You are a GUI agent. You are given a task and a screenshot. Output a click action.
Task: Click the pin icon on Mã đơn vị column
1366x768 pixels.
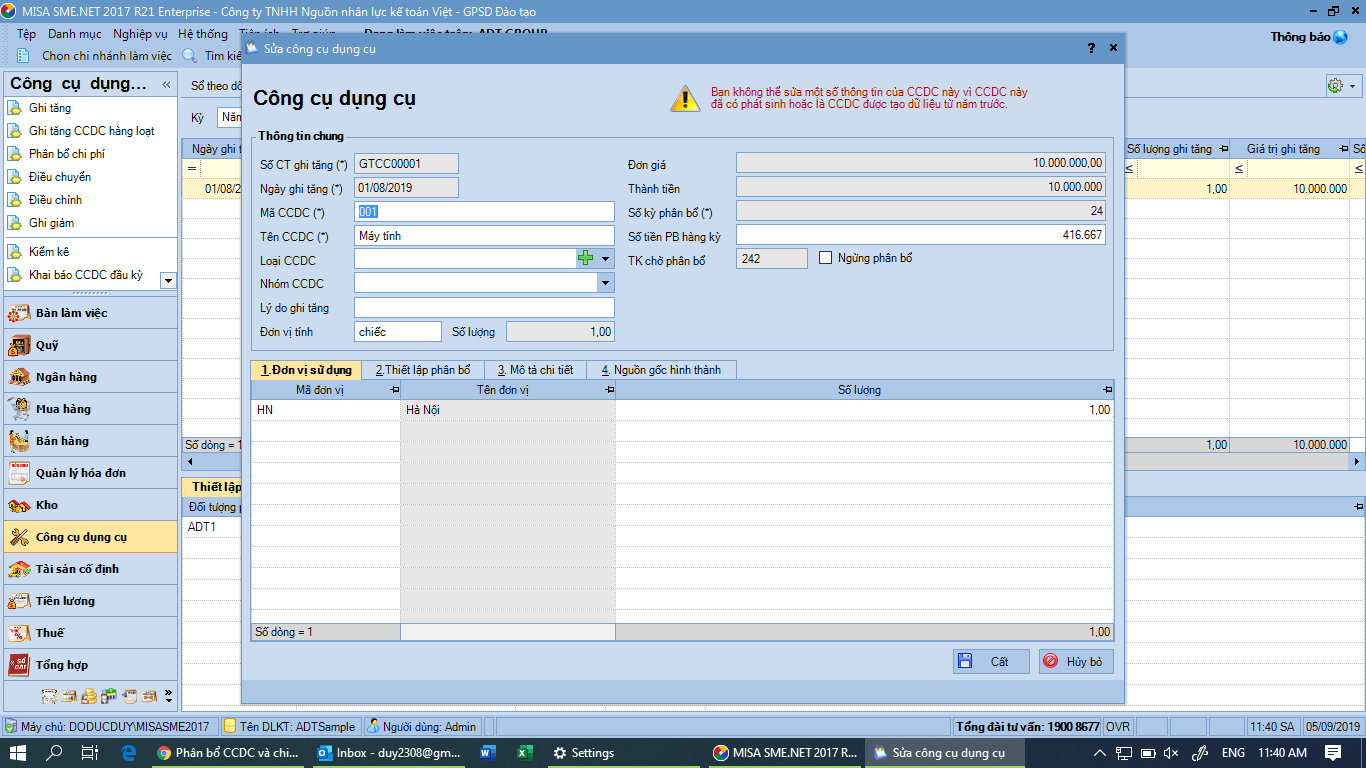click(394, 390)
